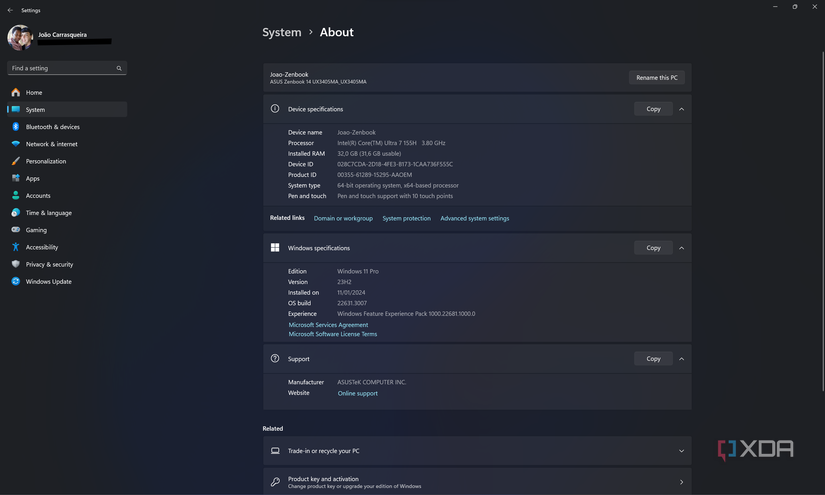Open Product key and activation chevron
825x495 pixels.
pyautogui.click(x=681, y=482)
